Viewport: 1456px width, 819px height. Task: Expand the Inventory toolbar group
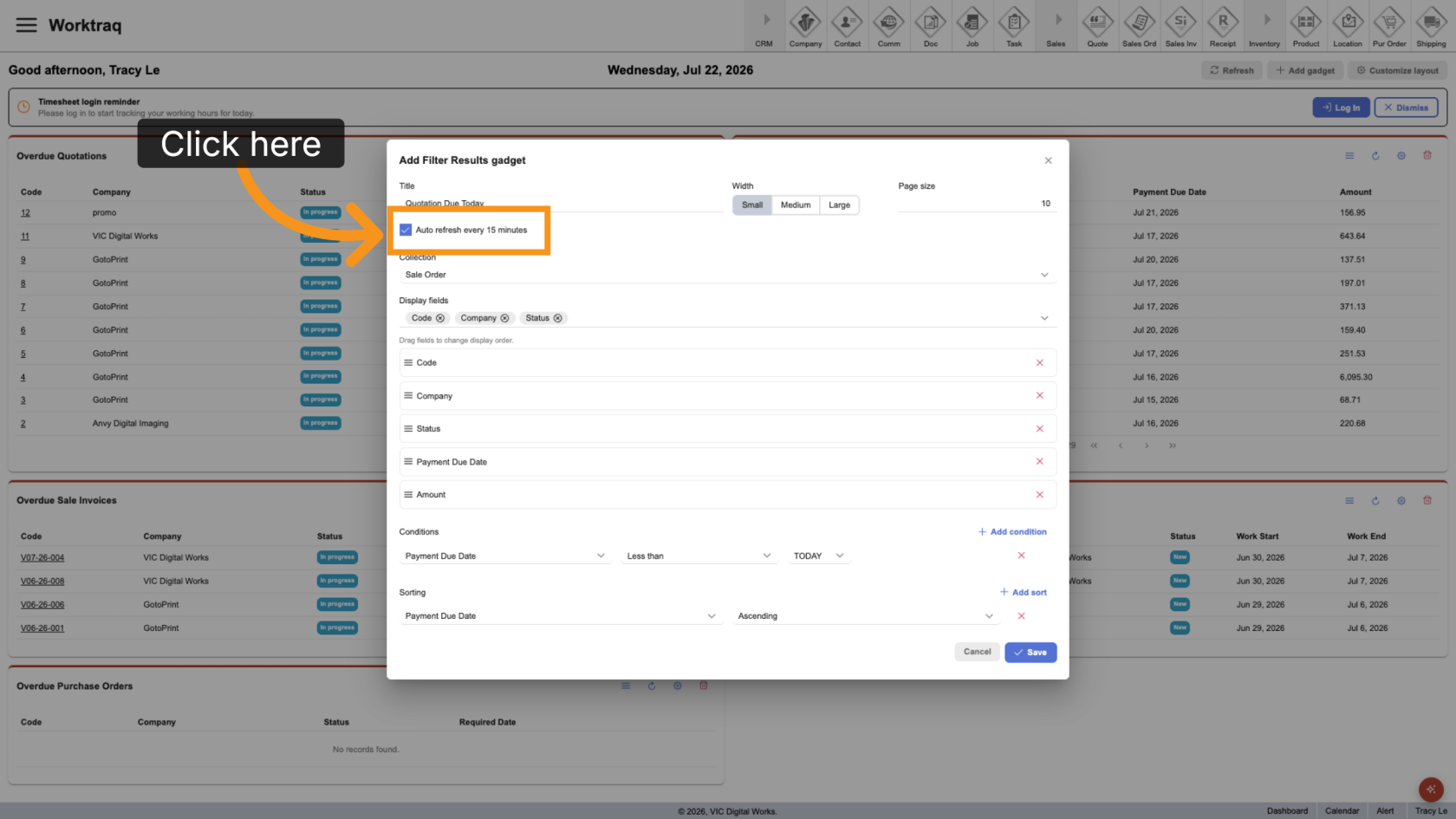1264,26
